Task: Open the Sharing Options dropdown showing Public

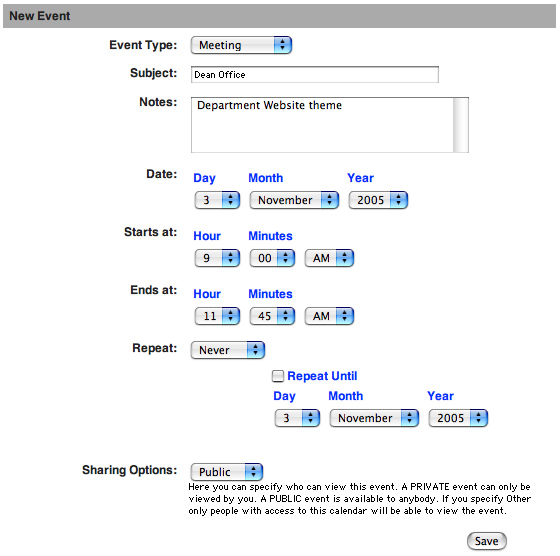Action: [227, 472]
